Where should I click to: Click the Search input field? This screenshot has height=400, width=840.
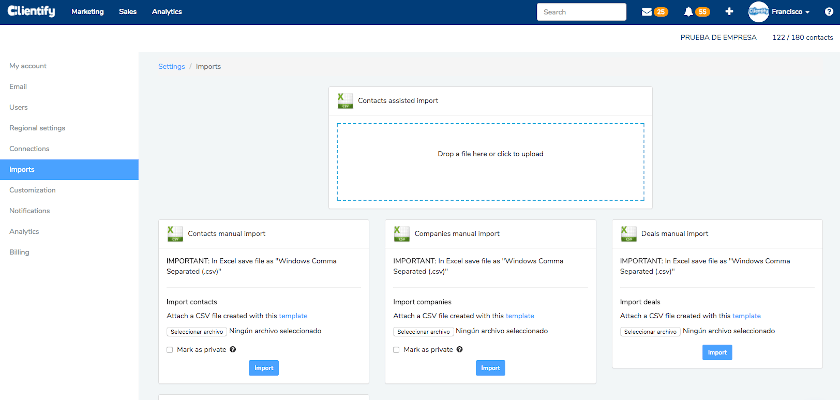[x=581, y=12]
